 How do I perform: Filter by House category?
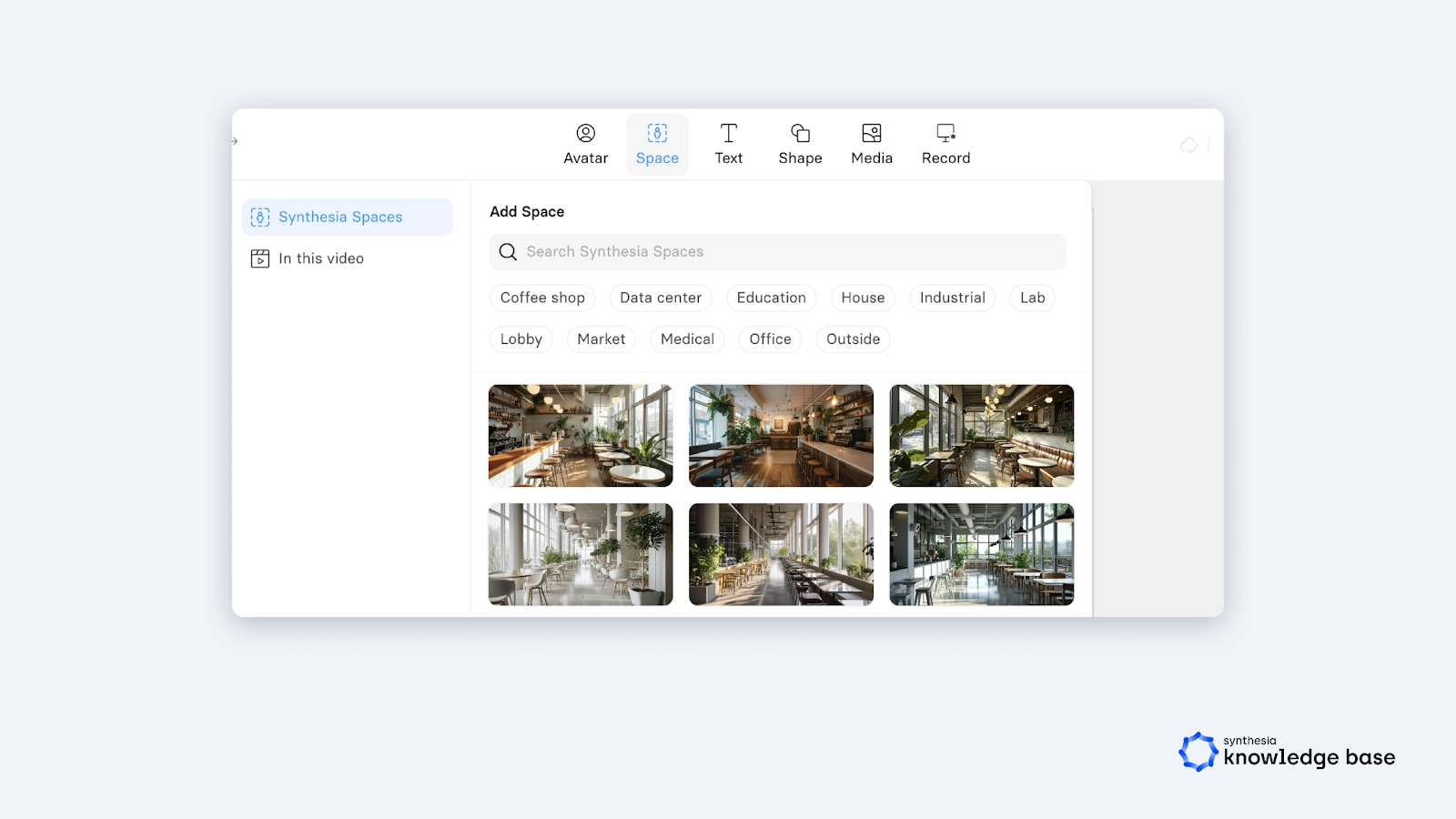863,298
